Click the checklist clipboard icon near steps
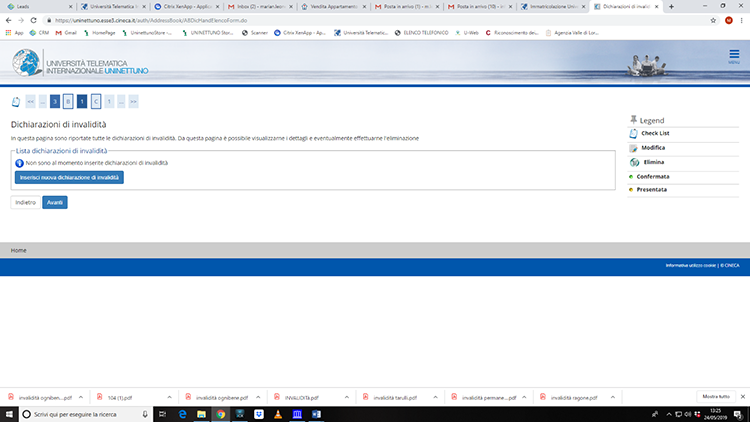750x422 pixels. 15,101
